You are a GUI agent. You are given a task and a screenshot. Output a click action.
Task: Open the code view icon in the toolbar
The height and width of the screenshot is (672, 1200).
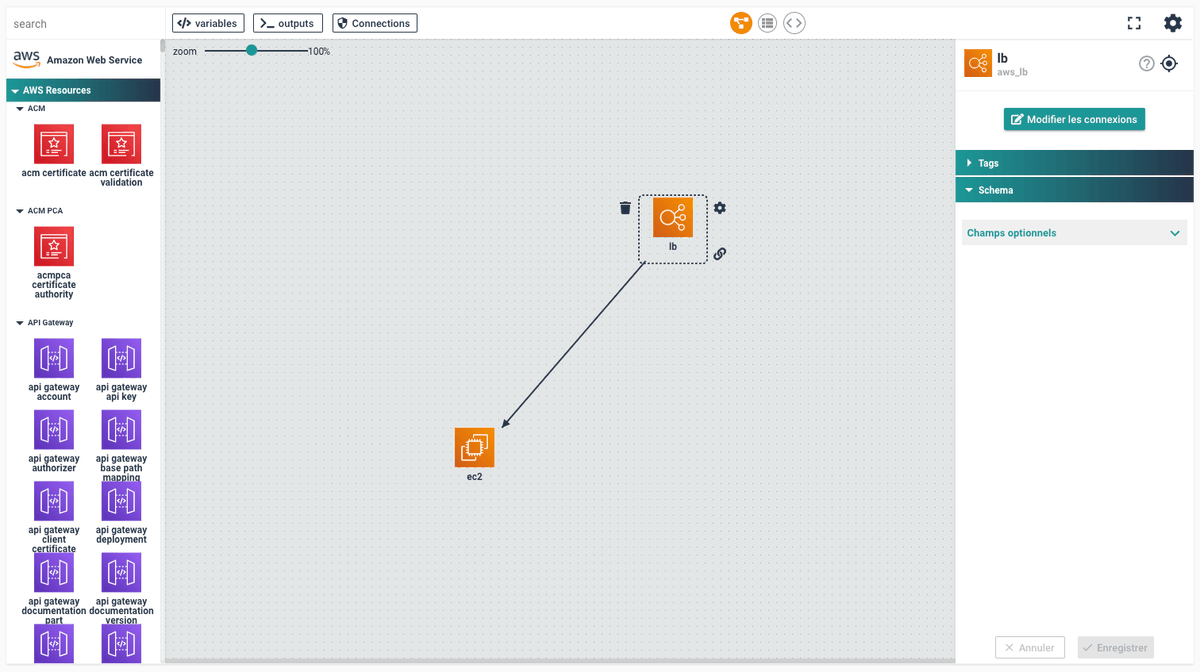coord(794,22)
